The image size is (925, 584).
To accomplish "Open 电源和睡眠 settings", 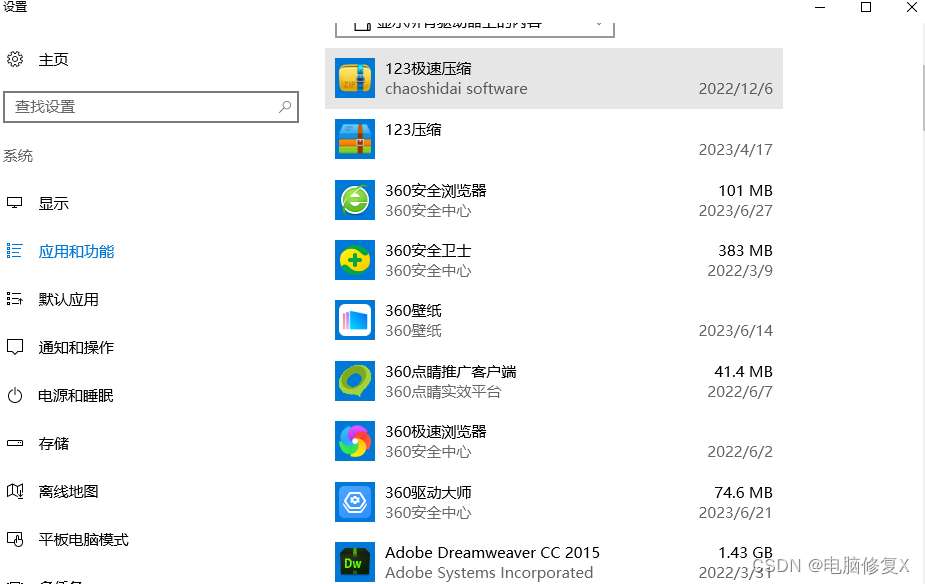I will pyautogui.click(x=76, y=396).
